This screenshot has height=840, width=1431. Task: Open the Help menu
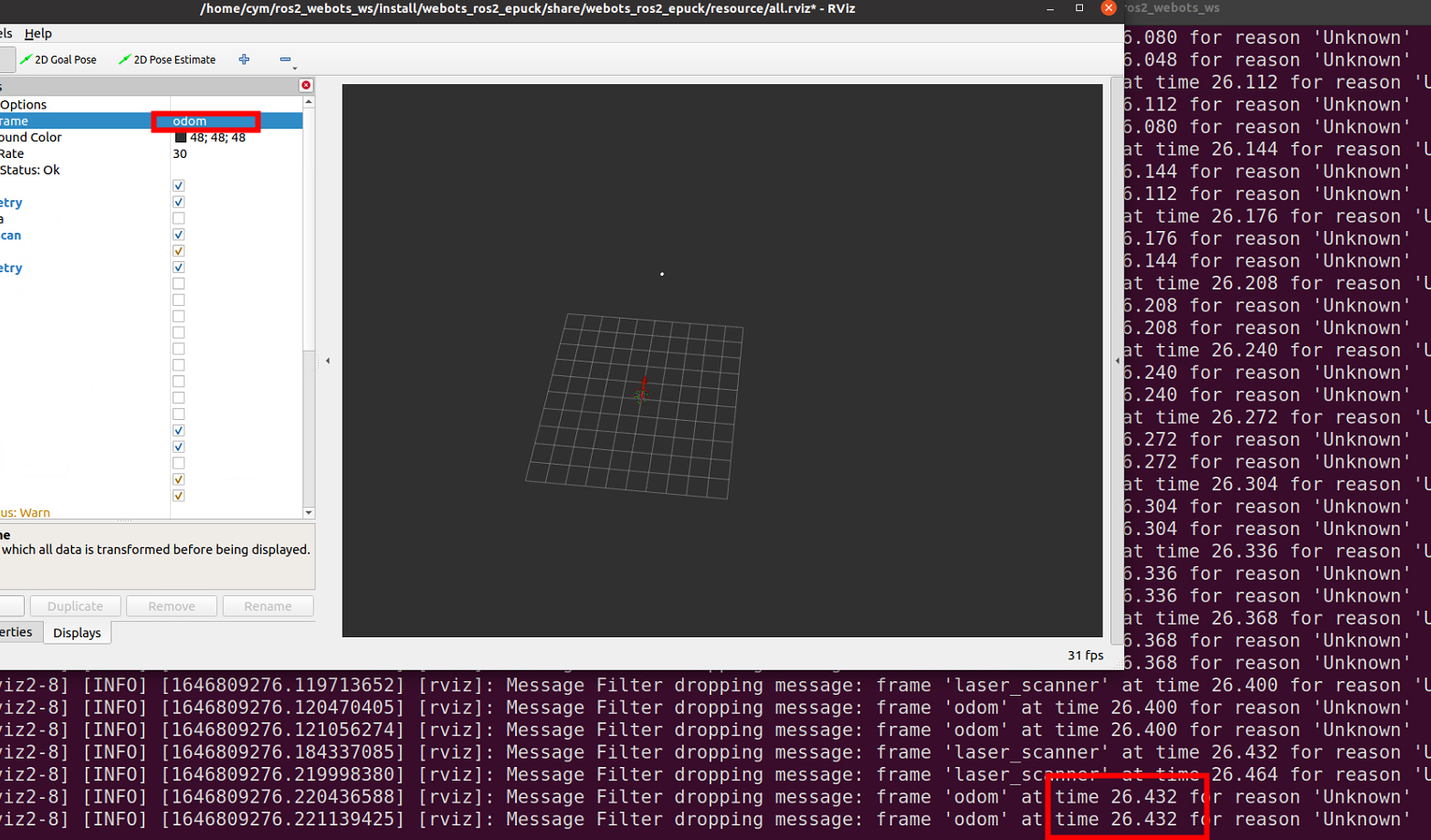38,34
